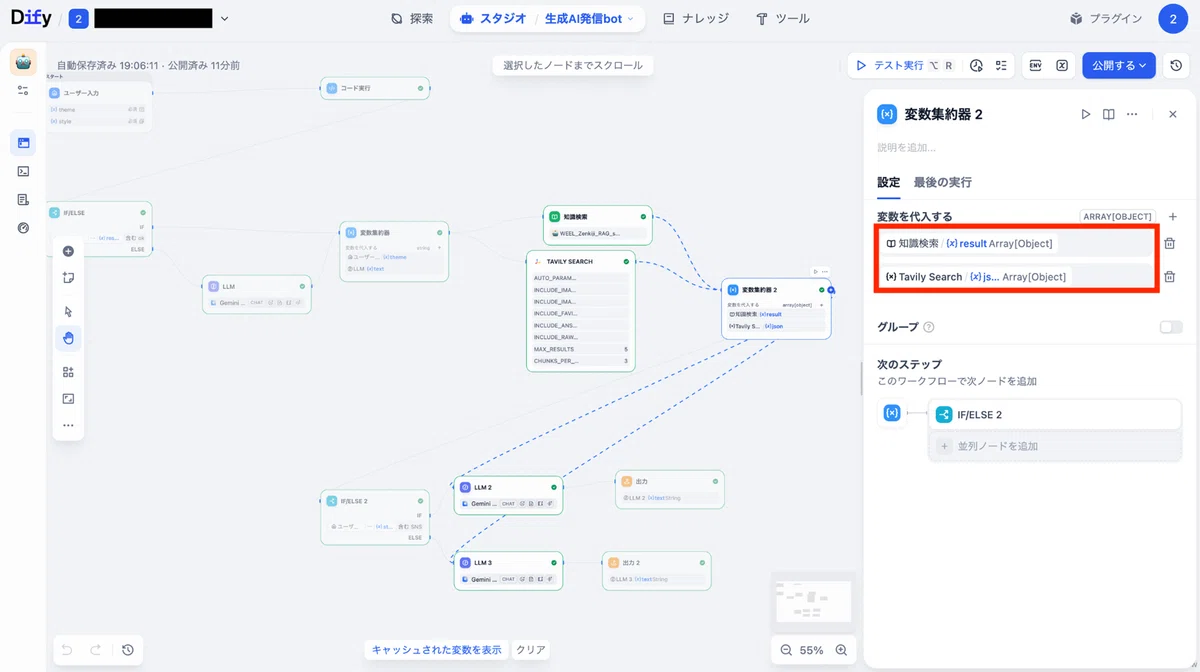The width and height of the screenshot is (1200, 672).
Task: Open more options in canvas toolbox
Action: pyautogui.click(x=68, y=425)
